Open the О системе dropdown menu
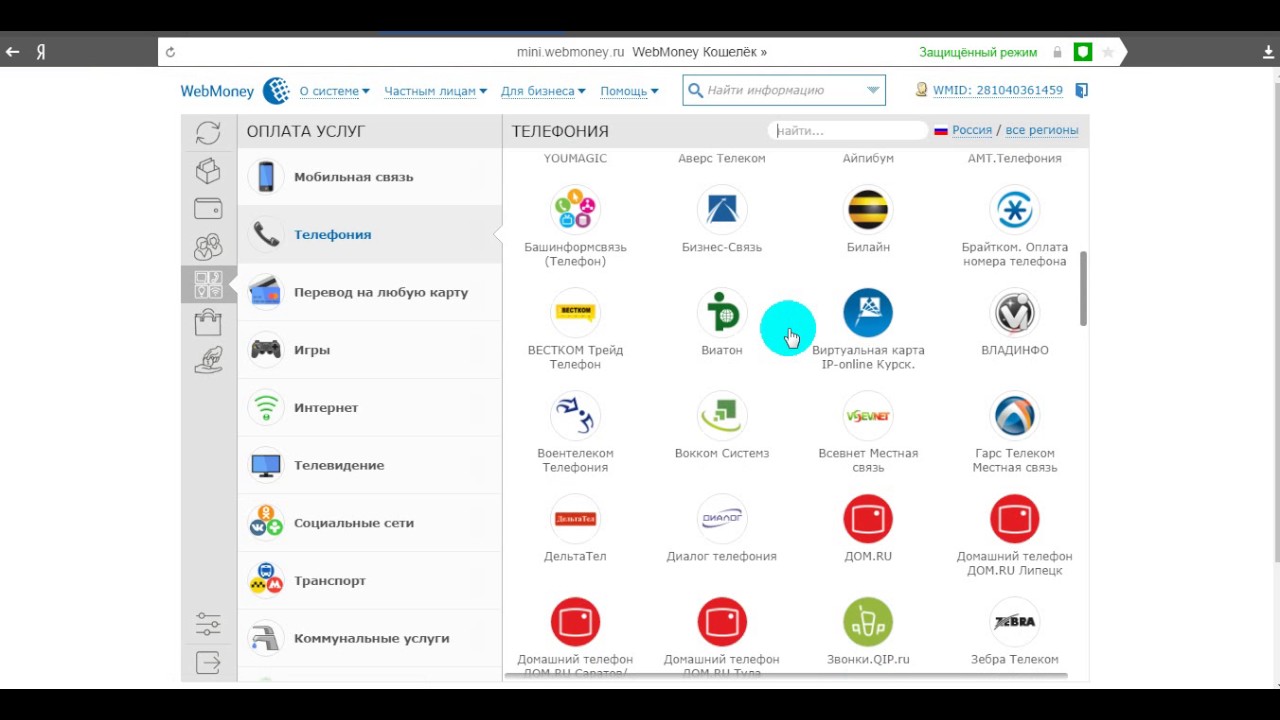Screen dimensions: 1280x720 tap(335, 91)
